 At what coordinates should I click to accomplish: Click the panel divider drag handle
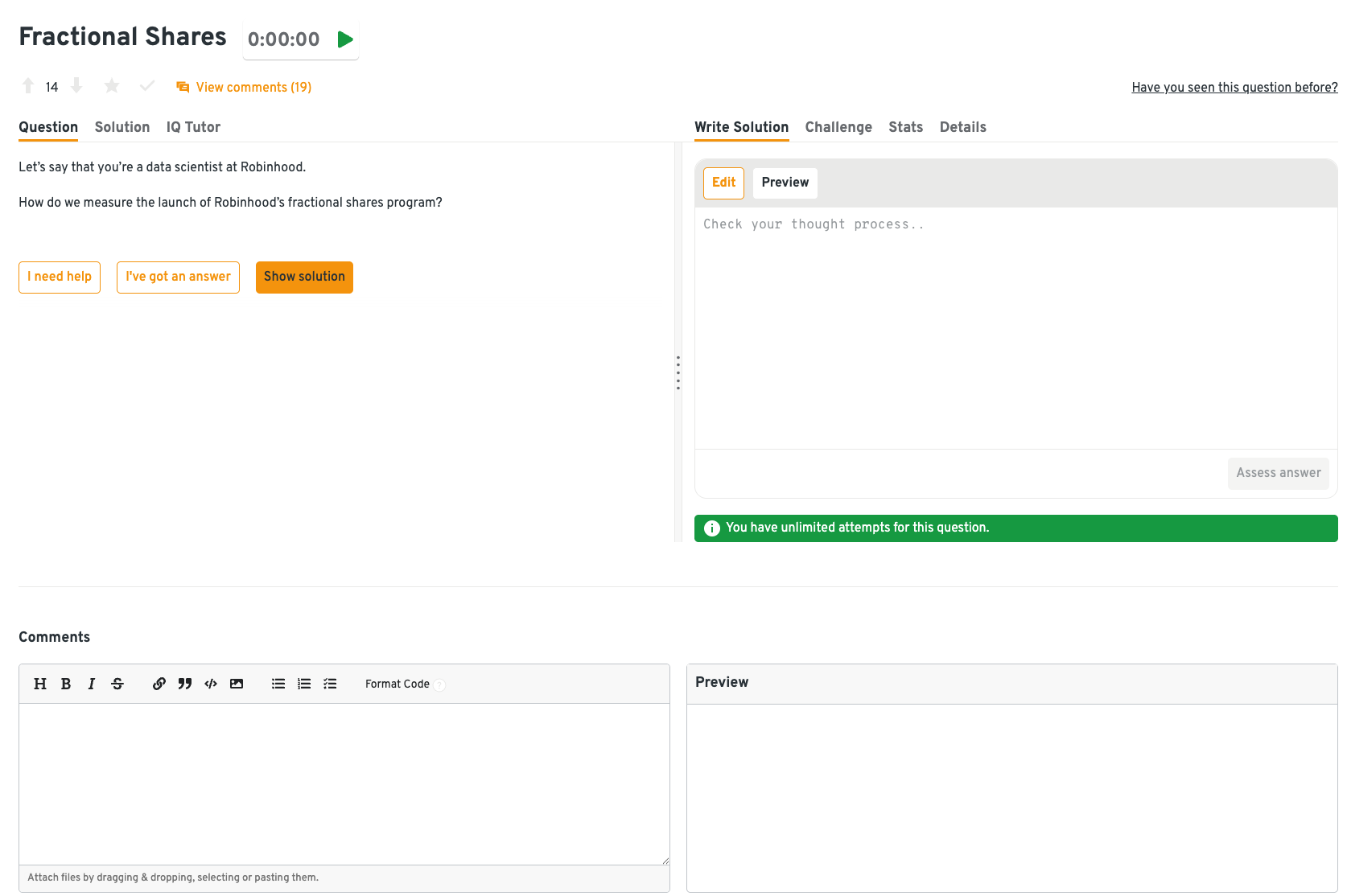click(678, 373)
